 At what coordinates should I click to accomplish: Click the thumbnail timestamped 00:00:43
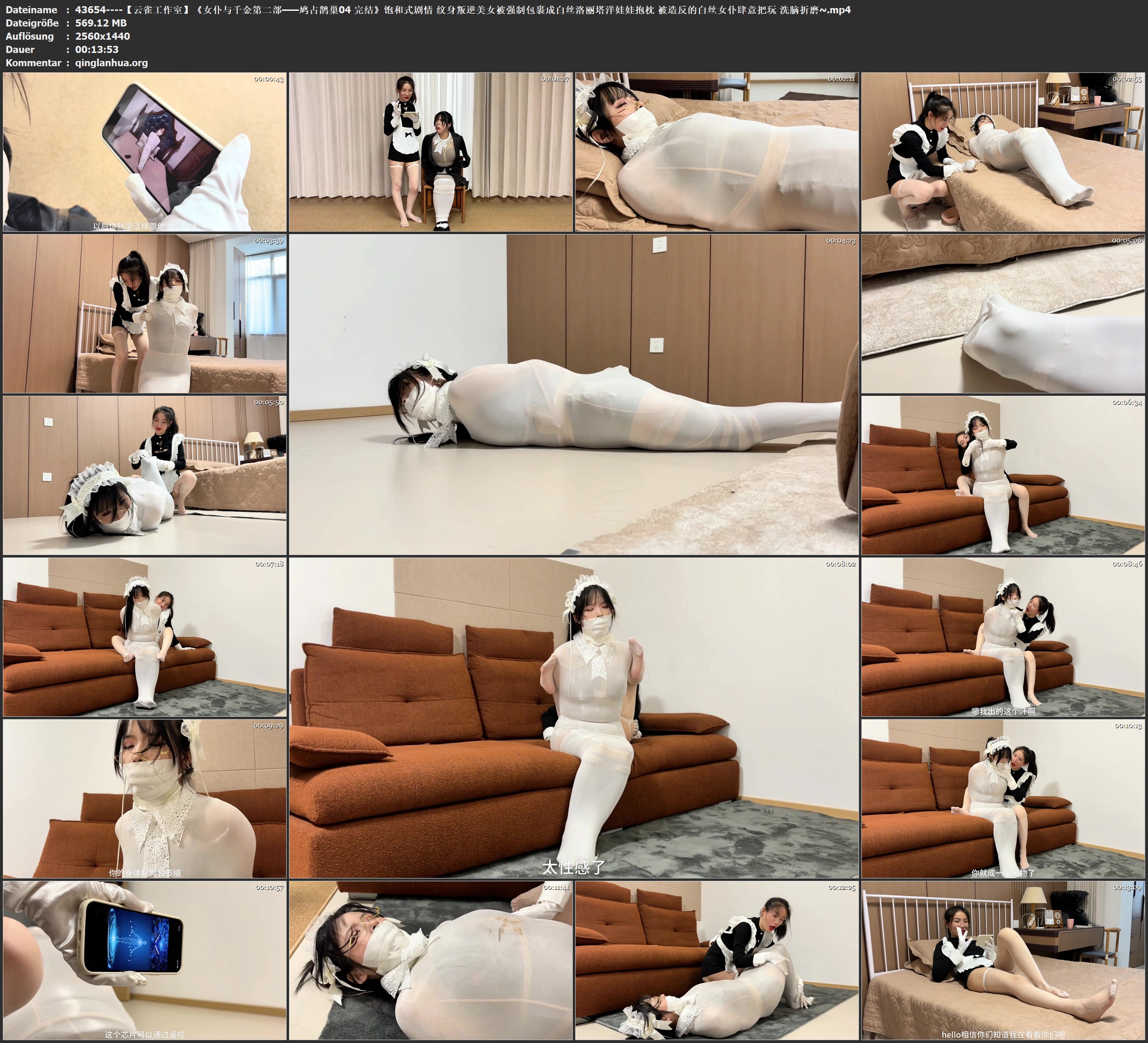(x=145, y=152)
